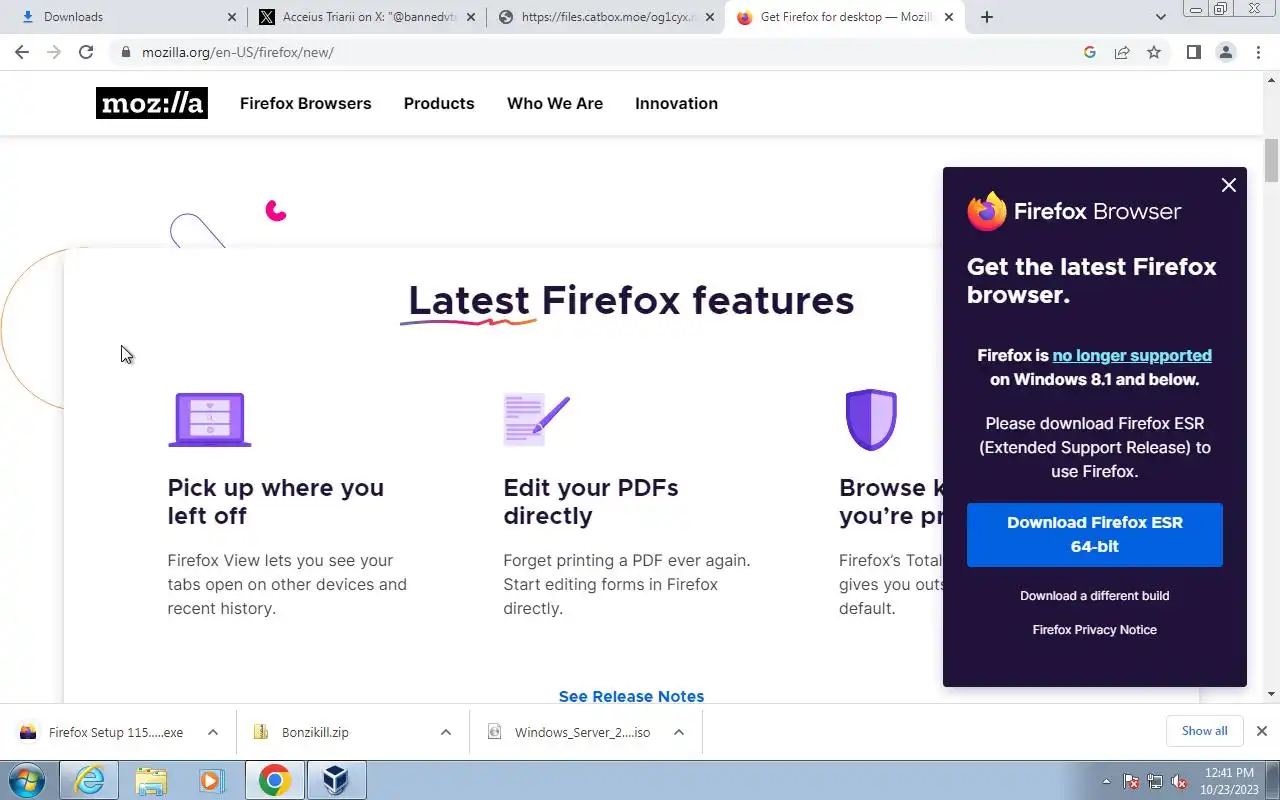Viewport: 1280px width, 800px height.
Task: Follow the no longer supported link
Action: pos(1132,355)
